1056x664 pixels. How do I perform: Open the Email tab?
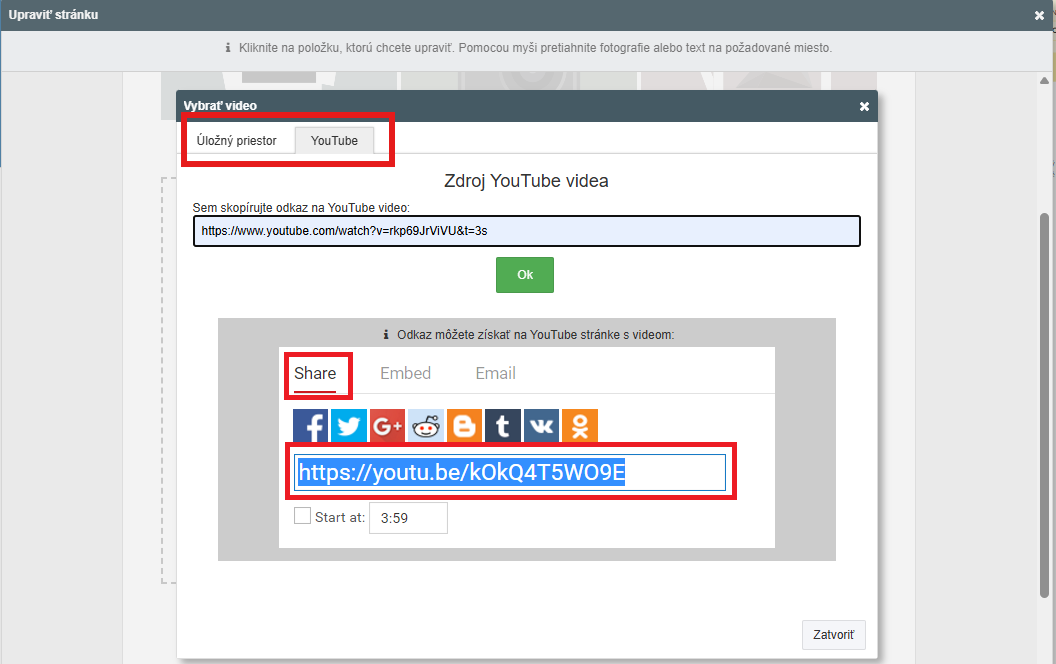click(x=495, y=373)
